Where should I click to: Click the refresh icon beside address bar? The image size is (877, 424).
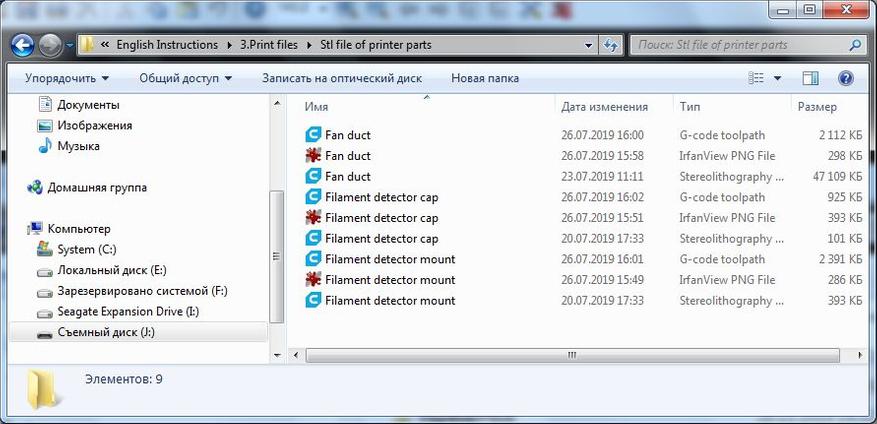tap(611, 45)
